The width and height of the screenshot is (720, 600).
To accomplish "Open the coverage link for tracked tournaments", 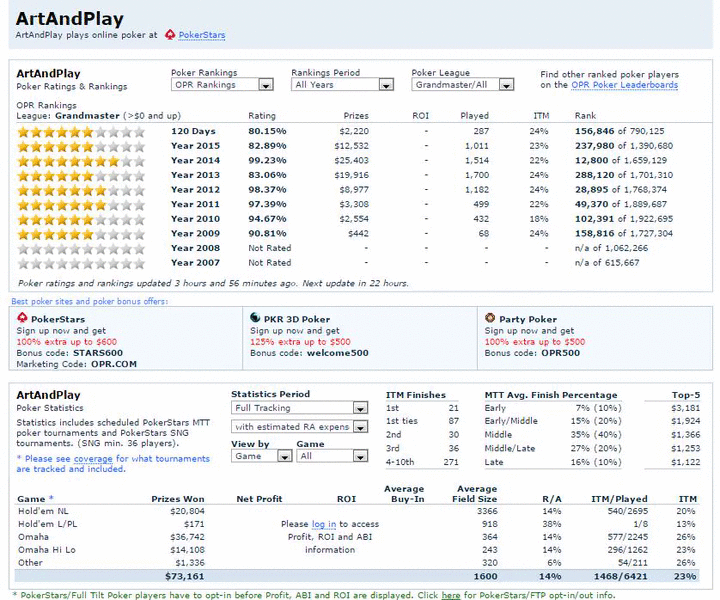I will (93, 459).
